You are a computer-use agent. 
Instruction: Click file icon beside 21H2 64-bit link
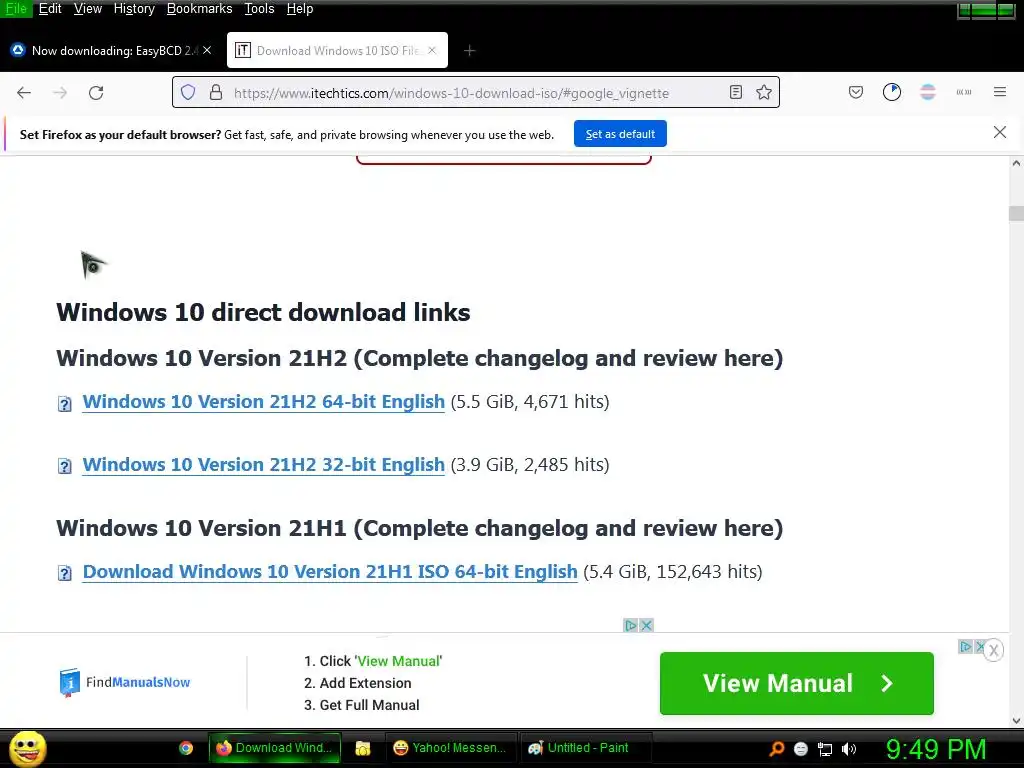pos(65,404)
